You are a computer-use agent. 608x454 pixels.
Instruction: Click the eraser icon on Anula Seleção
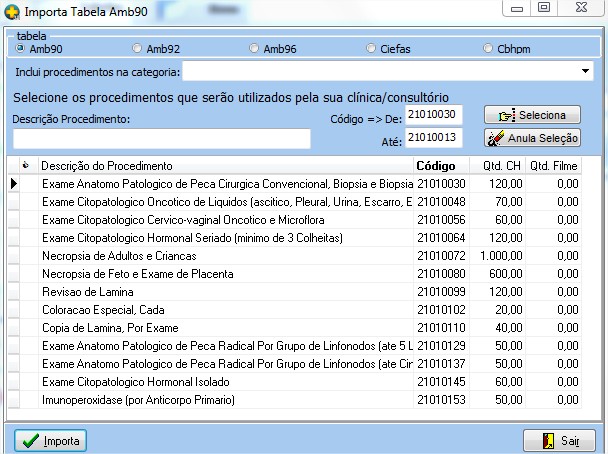click(x=497, y=138)
